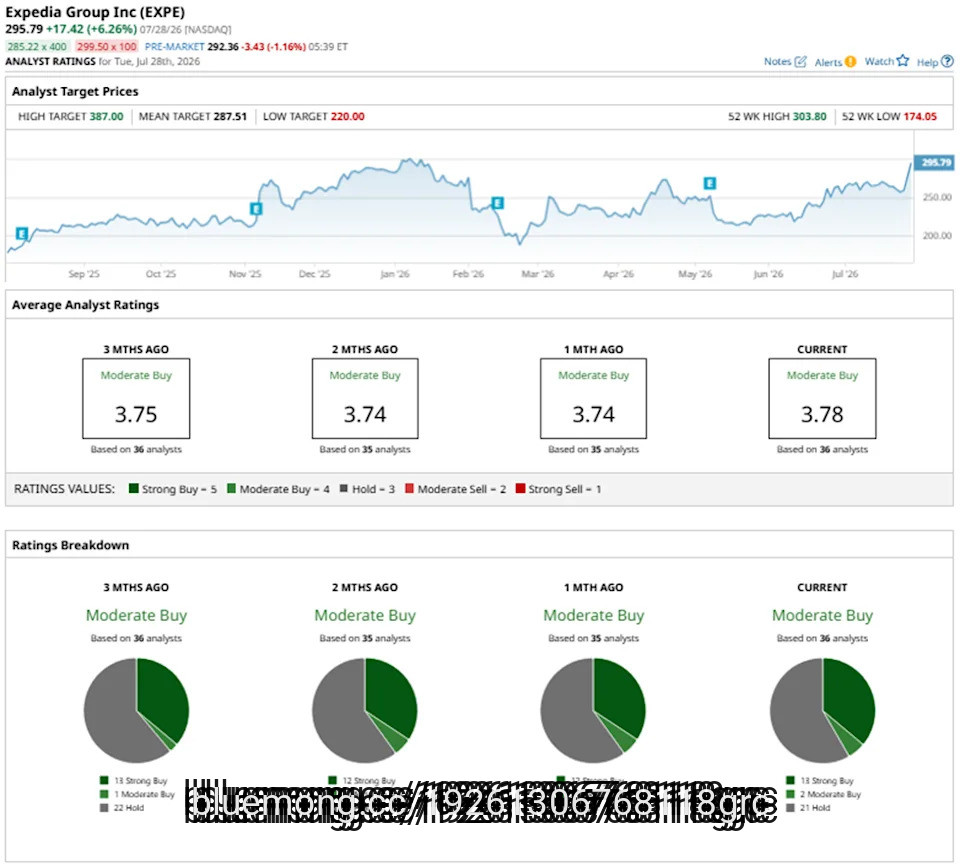
Task: Click the Strong Buy = 5 color swatch
Action: [133, 488]
